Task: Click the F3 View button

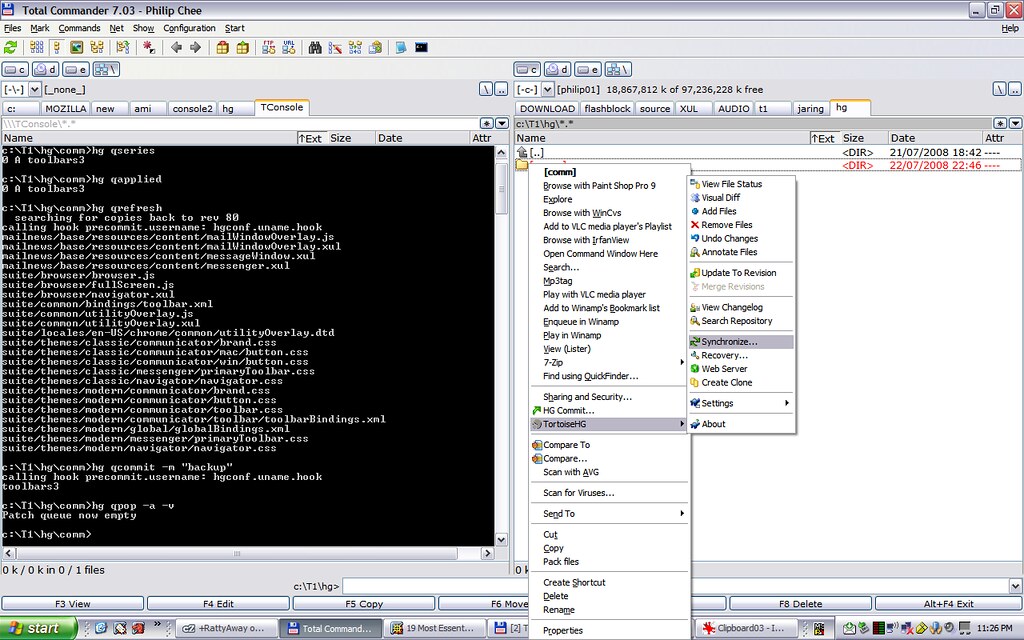Action: pyautogui.click(x=72, y=603)
